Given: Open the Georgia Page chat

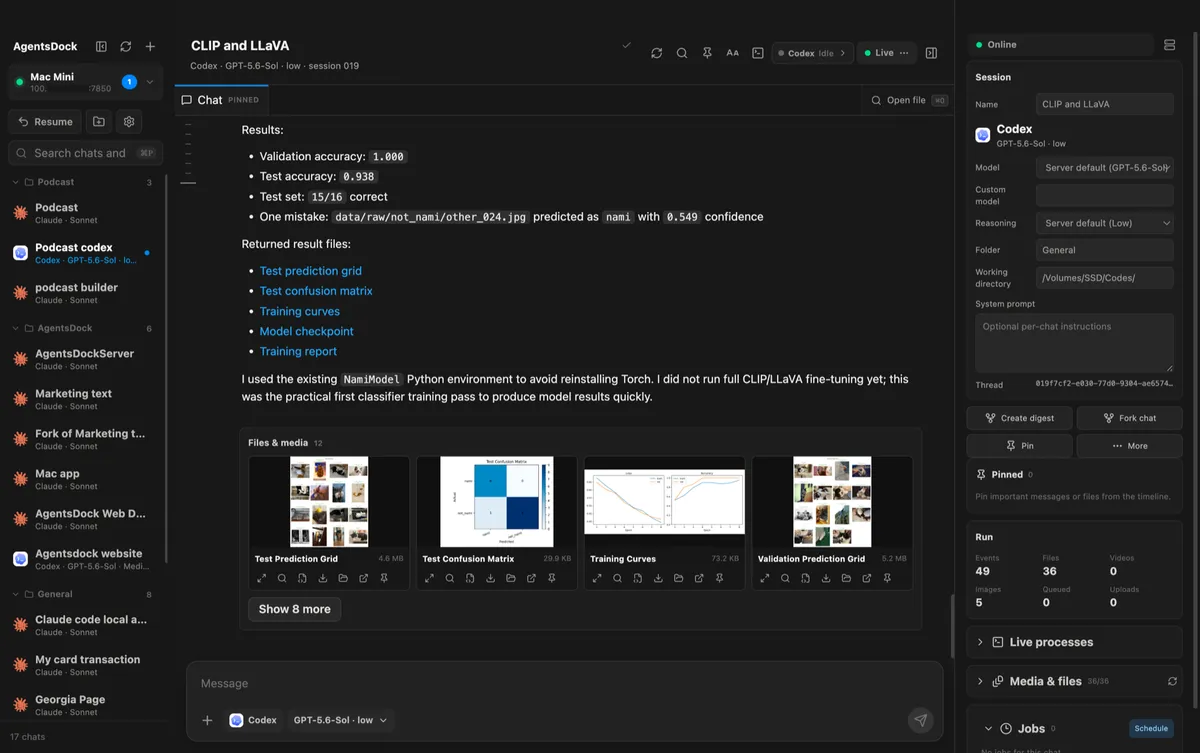Looking at the screenshot, I should click(84, 705).
